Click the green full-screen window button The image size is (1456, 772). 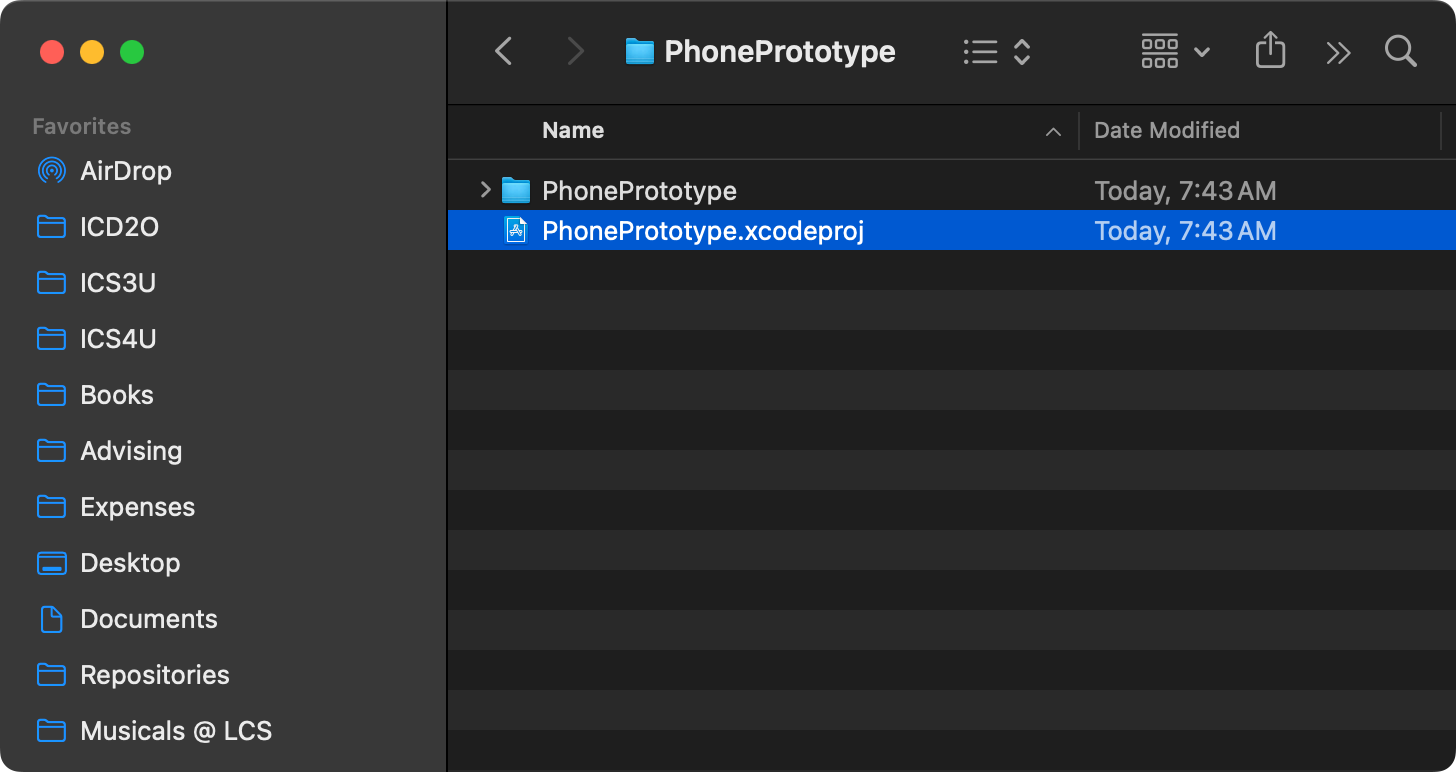(132, 52)
